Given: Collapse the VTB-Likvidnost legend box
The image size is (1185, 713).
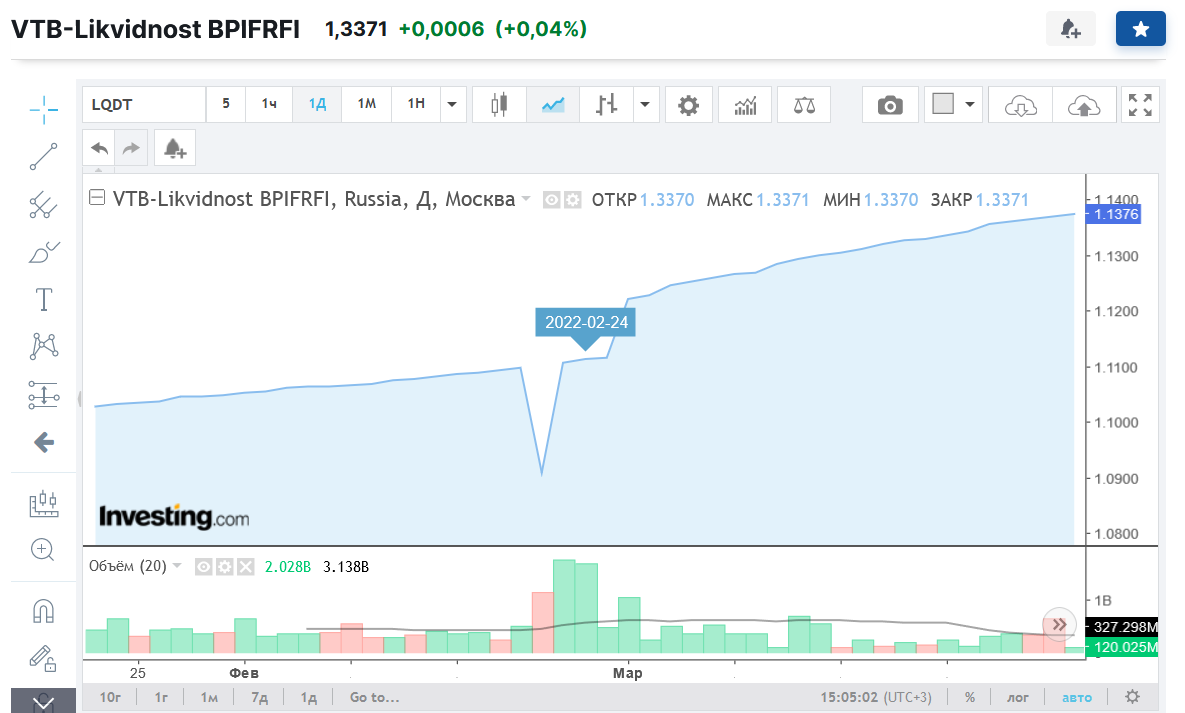Looking at the screenshot, I should point(97,198).
